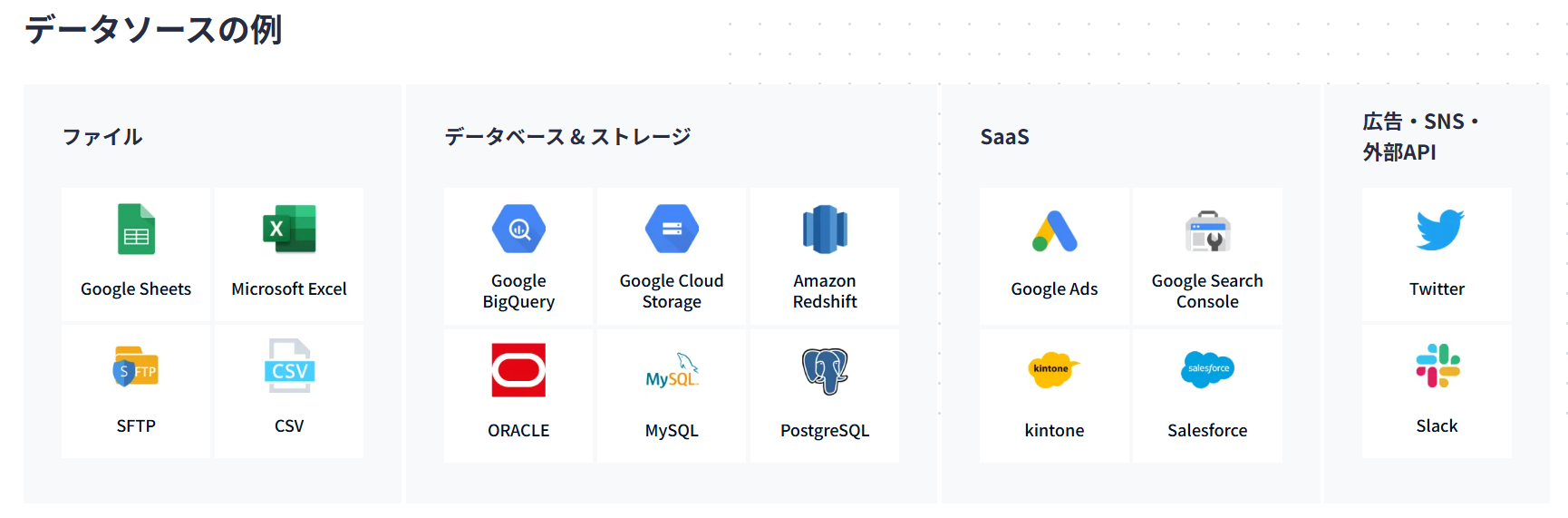The image size is (1568, 518).
Task: Click the "データベース & ストレージ" section heading
Action: [x=567, y=137]
